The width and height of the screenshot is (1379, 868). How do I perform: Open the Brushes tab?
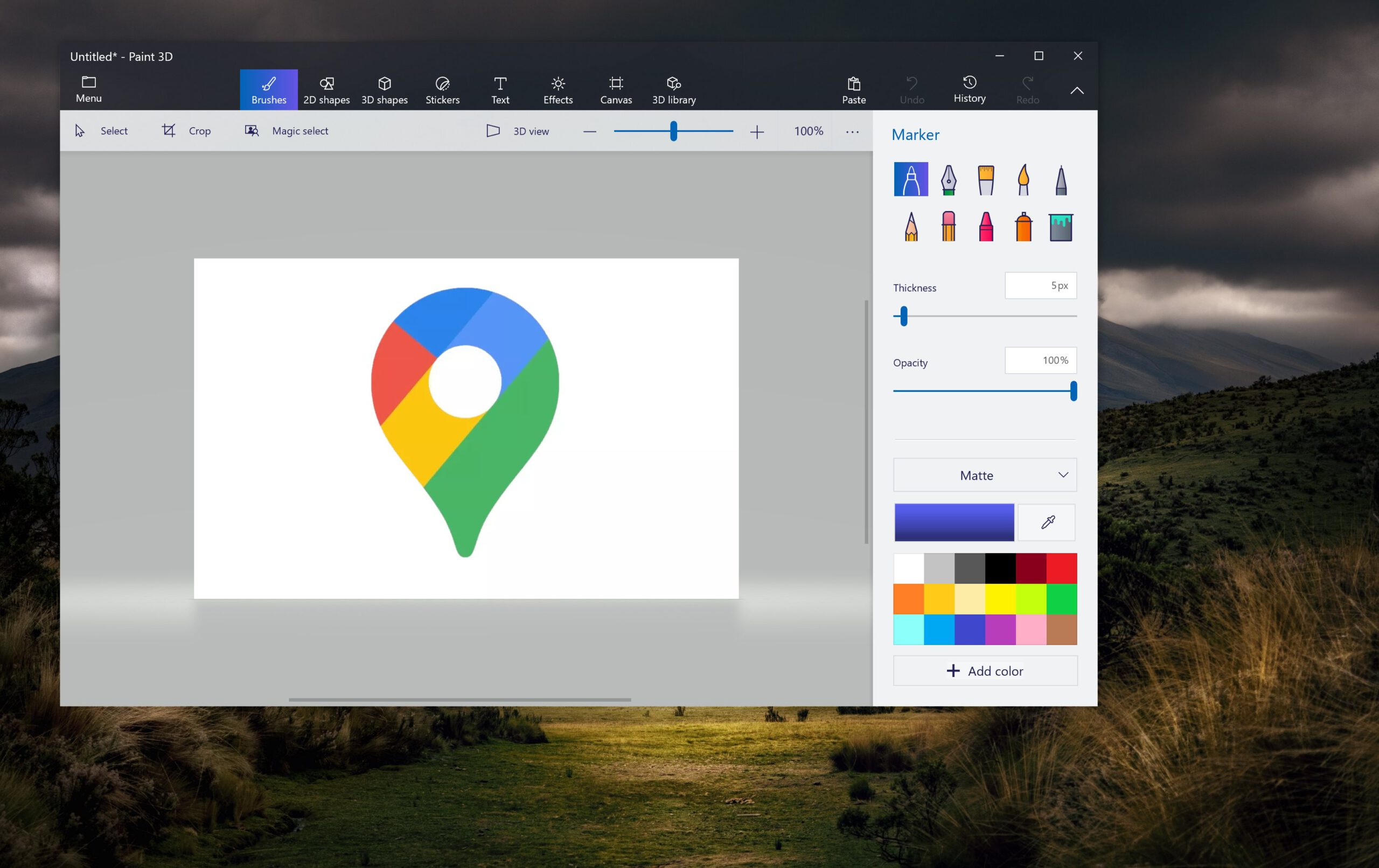[x=269, y=90]
